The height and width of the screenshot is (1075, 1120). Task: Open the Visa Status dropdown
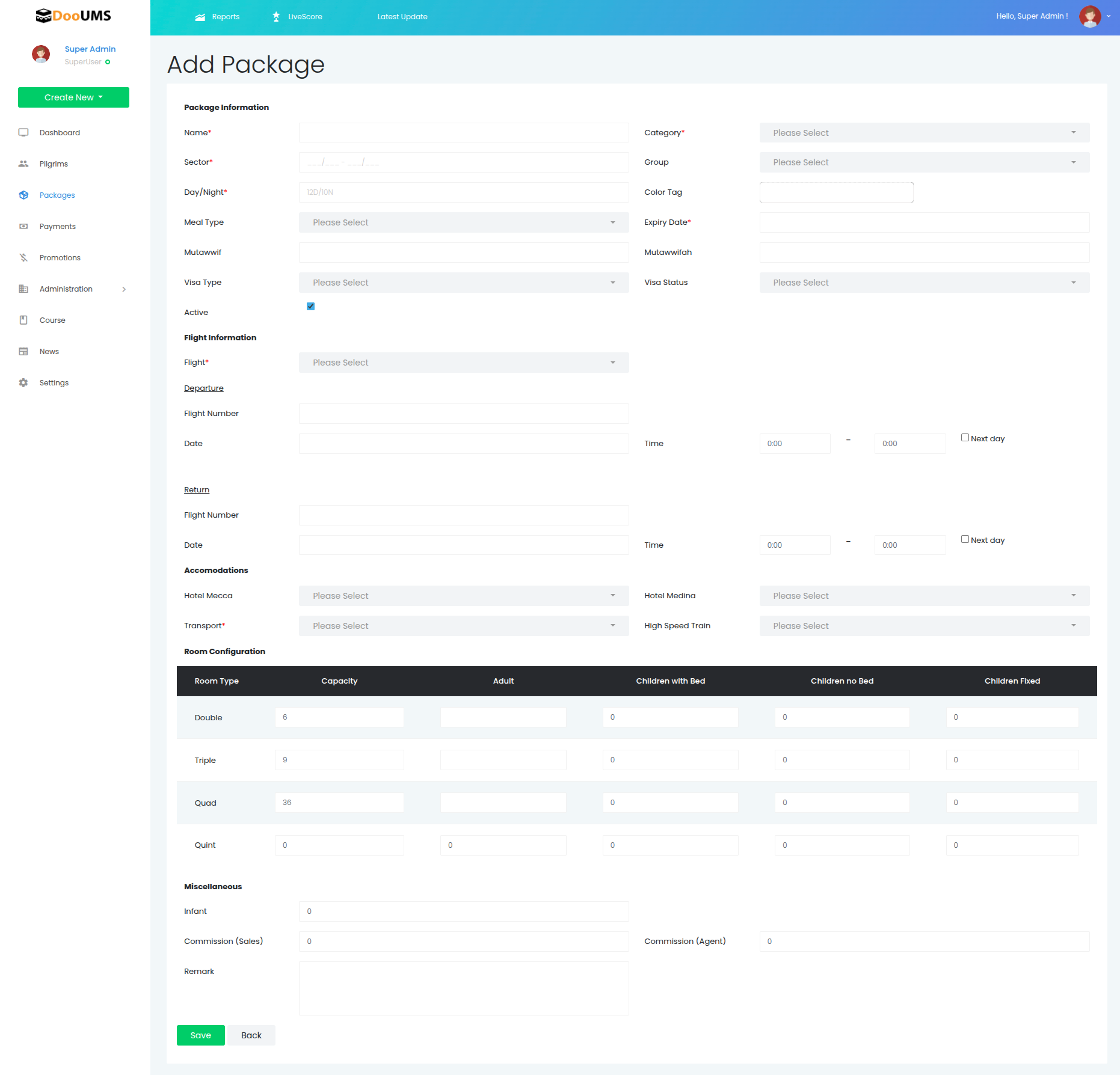(924, 283)
